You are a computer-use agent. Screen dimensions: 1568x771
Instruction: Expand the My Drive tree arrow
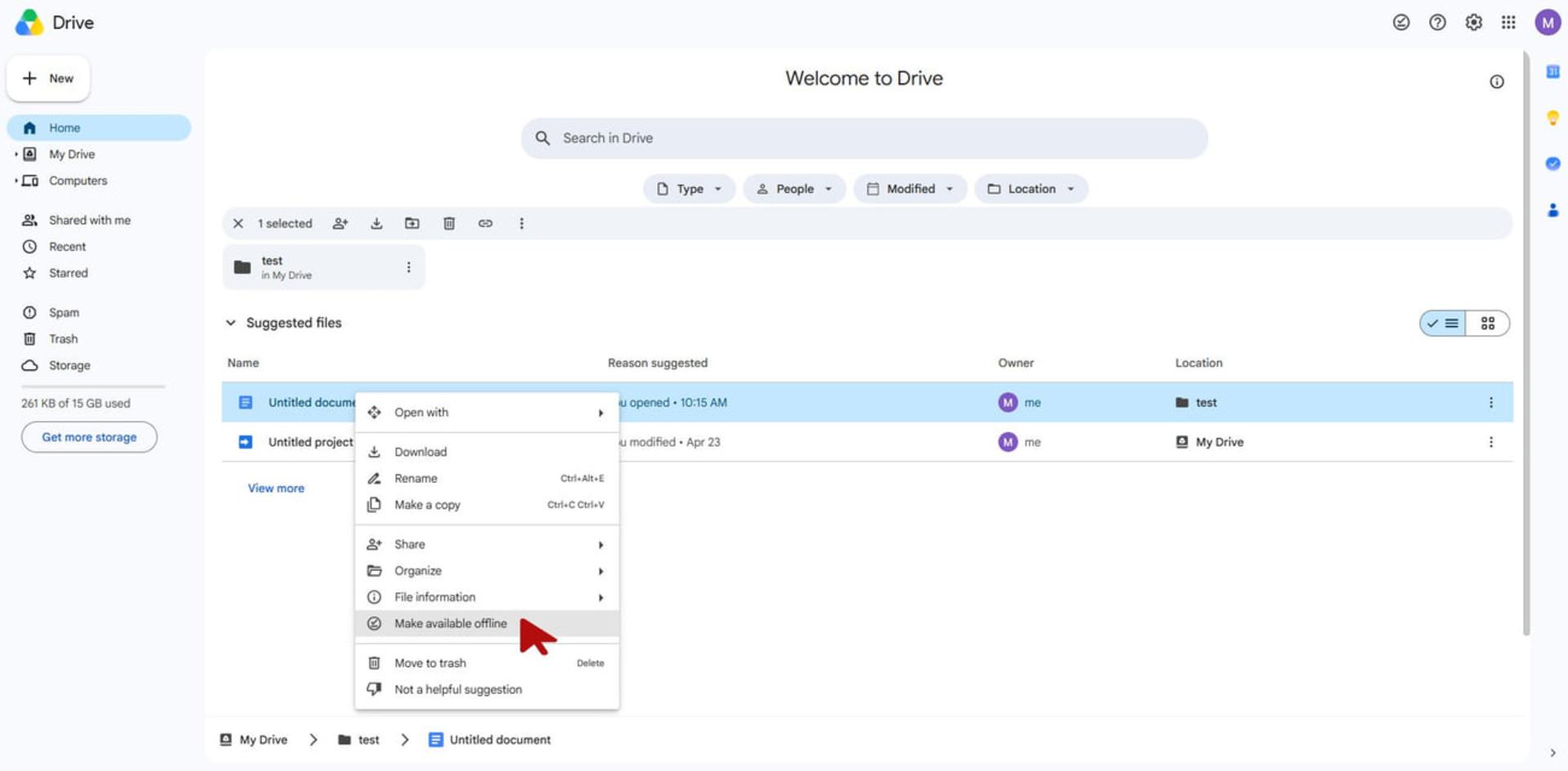tap(16, 154)
